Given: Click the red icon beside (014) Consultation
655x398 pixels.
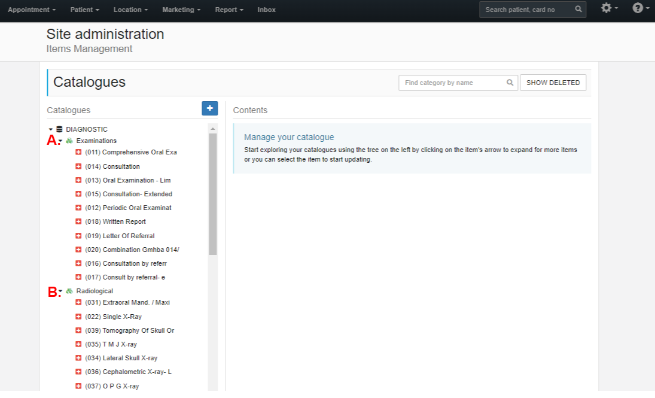Looking at the screenshot, I should pyautogui.click(x=78, y=166).
